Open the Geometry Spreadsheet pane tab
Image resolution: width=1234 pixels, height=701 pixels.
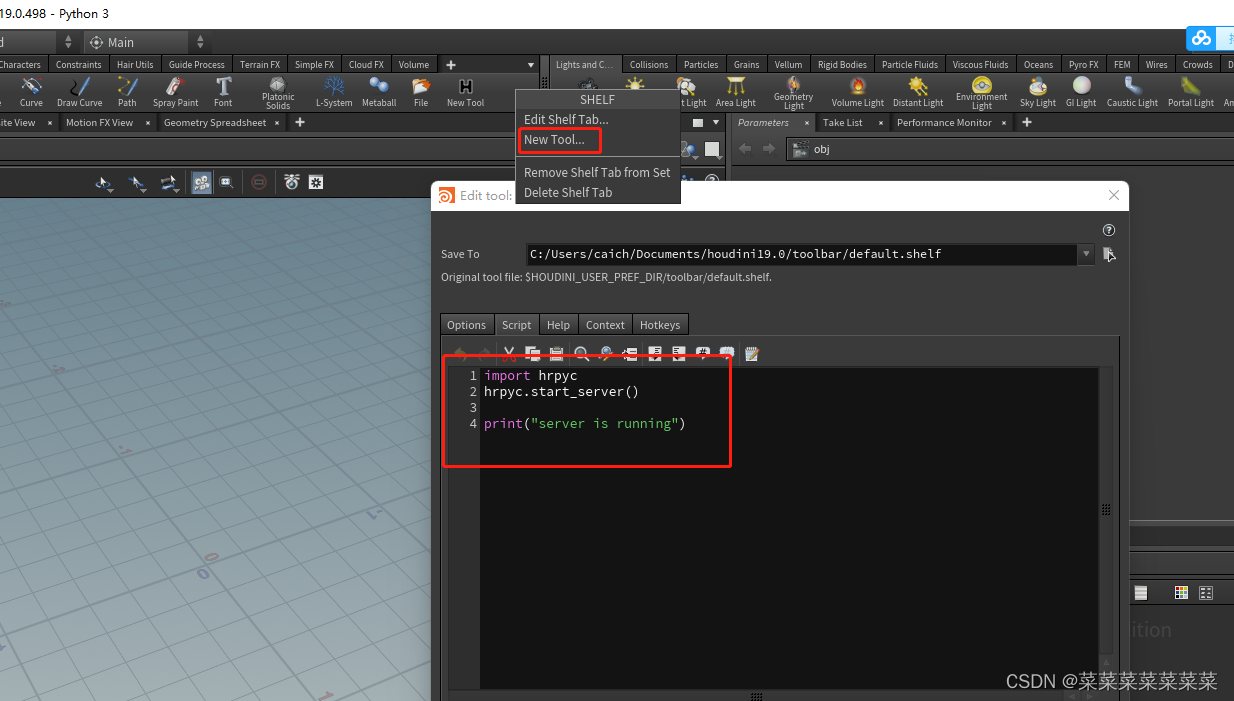[215, 122]
